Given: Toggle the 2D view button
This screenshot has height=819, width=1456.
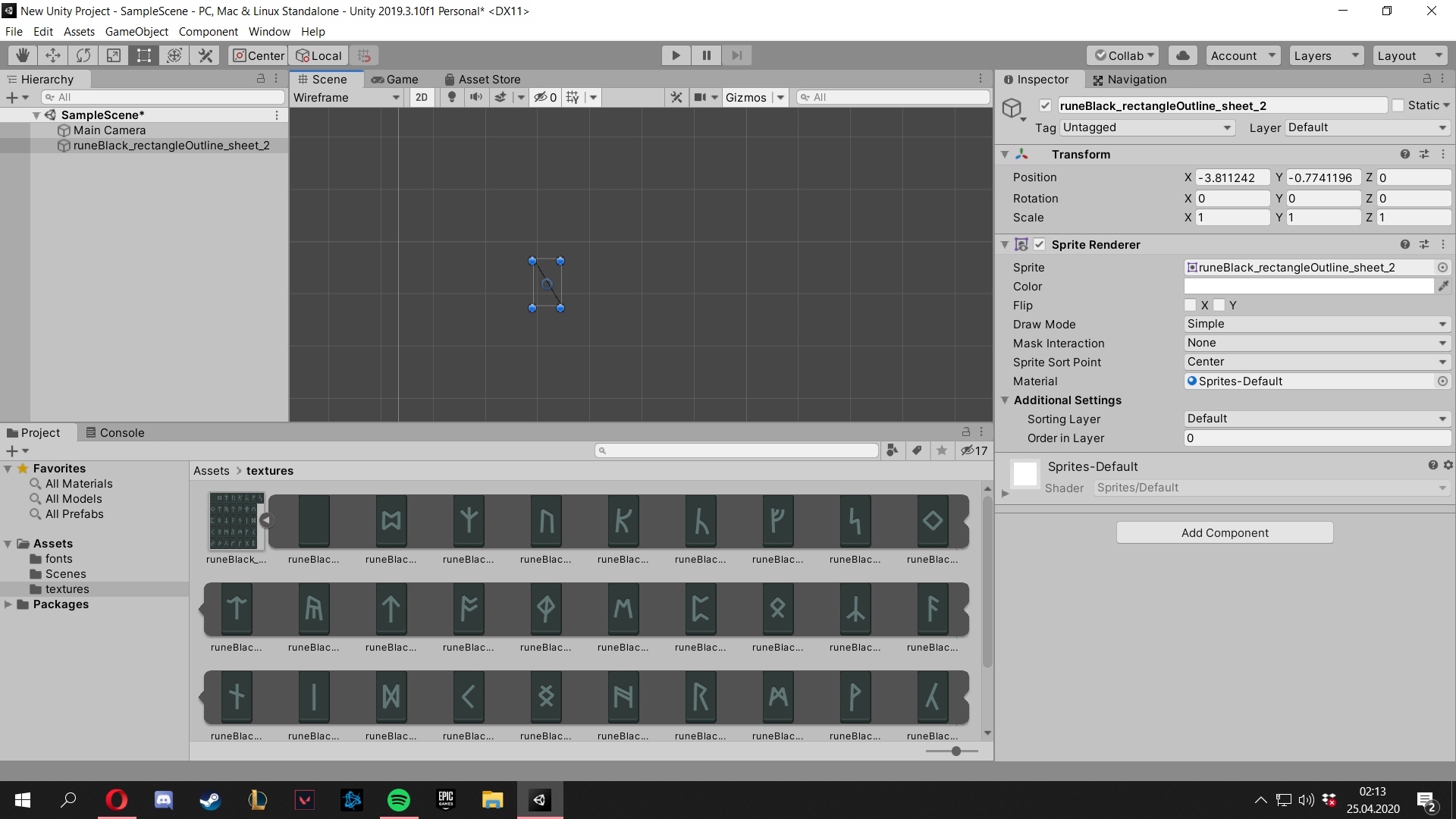Looking at the screenshot, I should pyautogui.click(x=422, y=97).
